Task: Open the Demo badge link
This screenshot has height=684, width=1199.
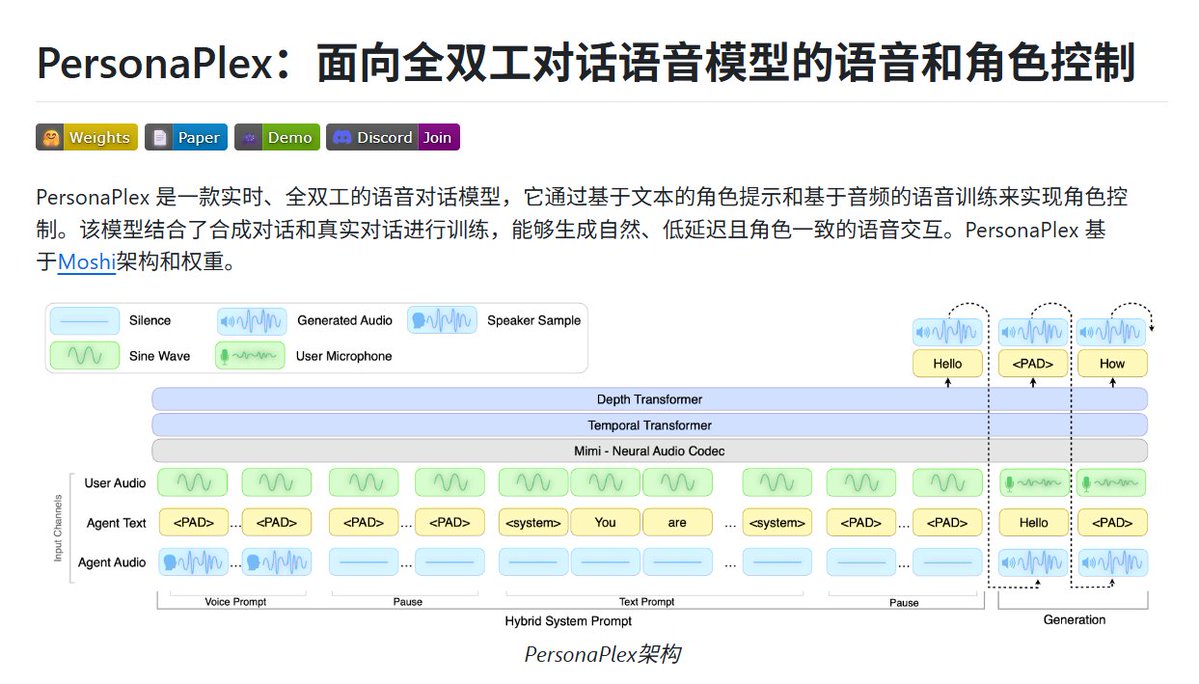Action: point(277,138)
